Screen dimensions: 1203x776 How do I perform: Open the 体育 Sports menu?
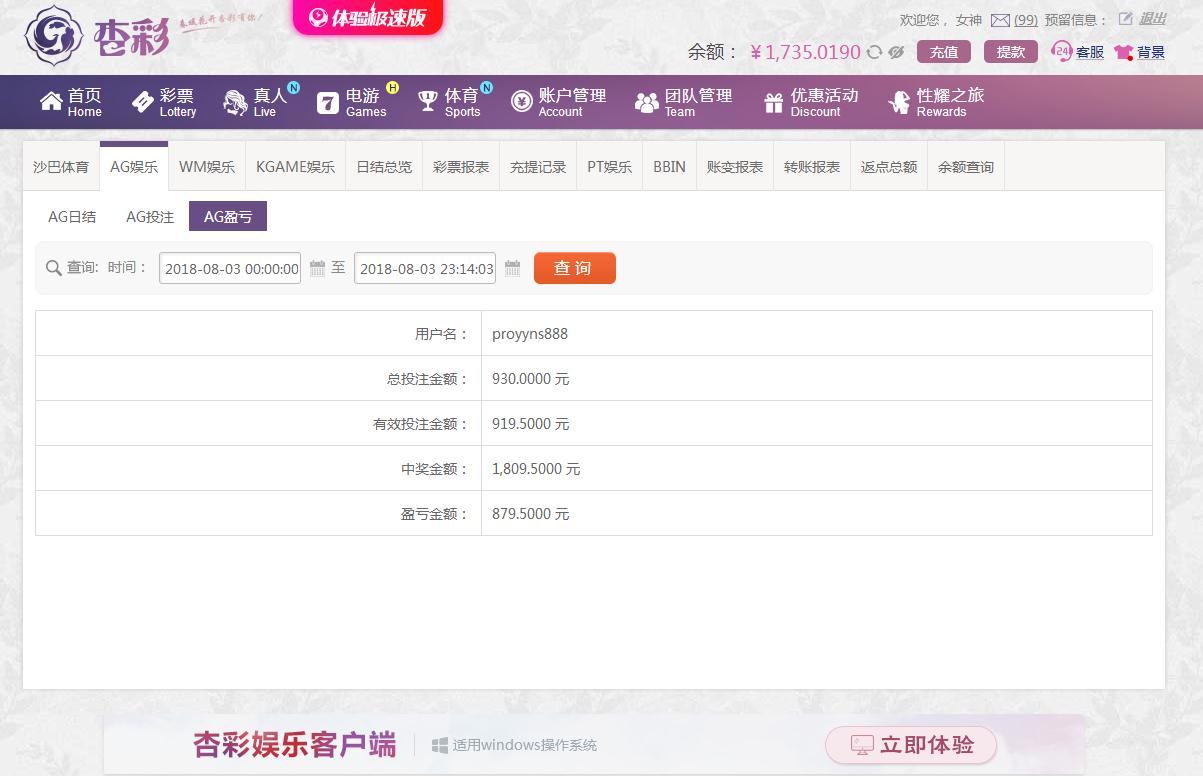coord(451,102)
